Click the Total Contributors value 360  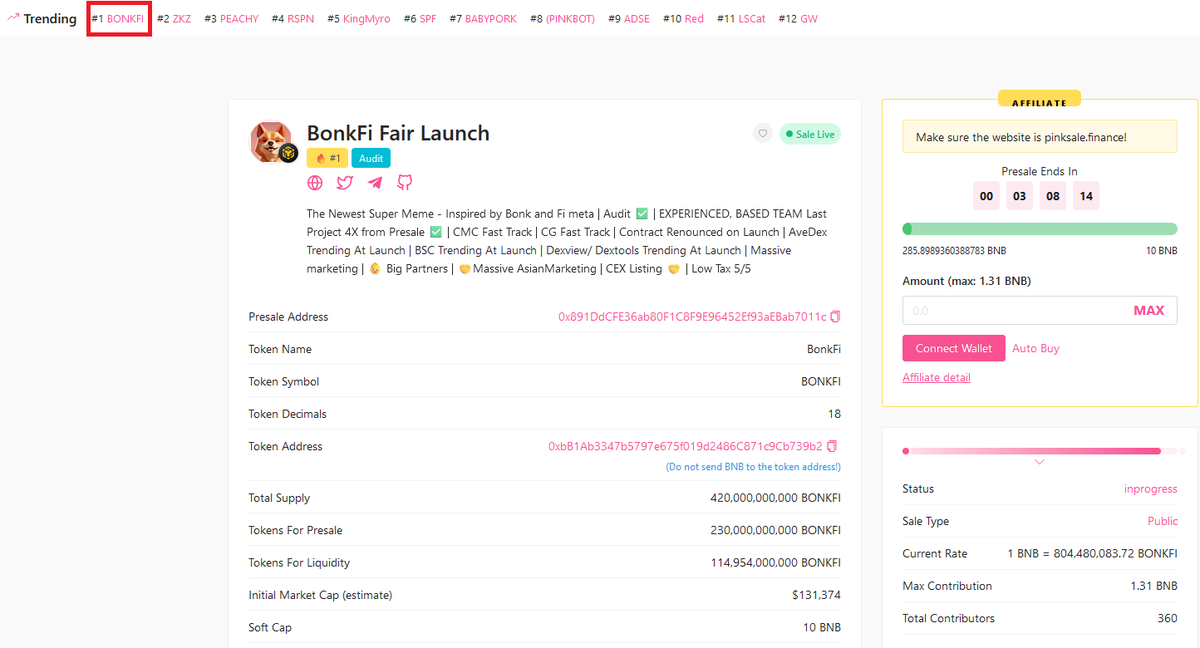click(x=1167, y=618)
